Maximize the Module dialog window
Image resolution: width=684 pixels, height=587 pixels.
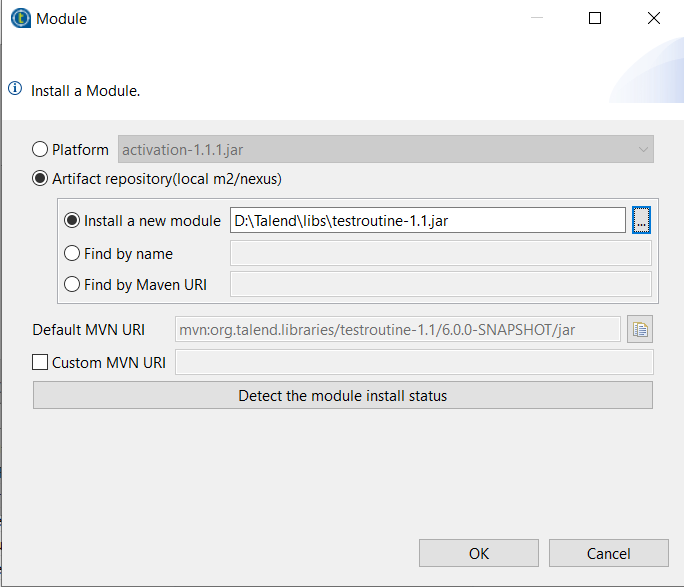click(x=595, y=18)
